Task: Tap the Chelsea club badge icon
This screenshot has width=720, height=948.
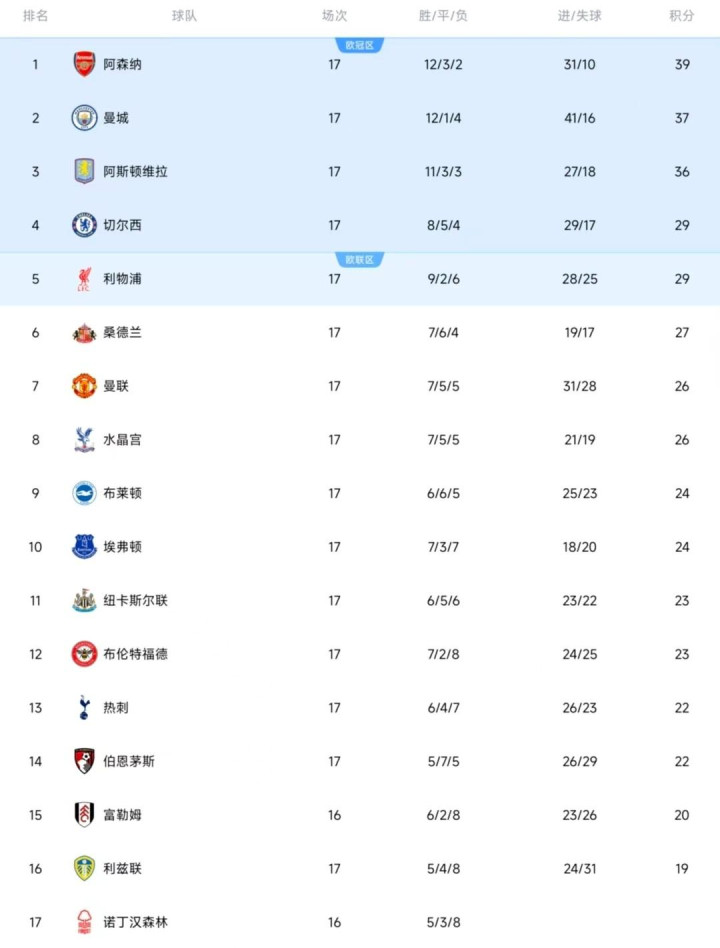Action: (84, 225)
